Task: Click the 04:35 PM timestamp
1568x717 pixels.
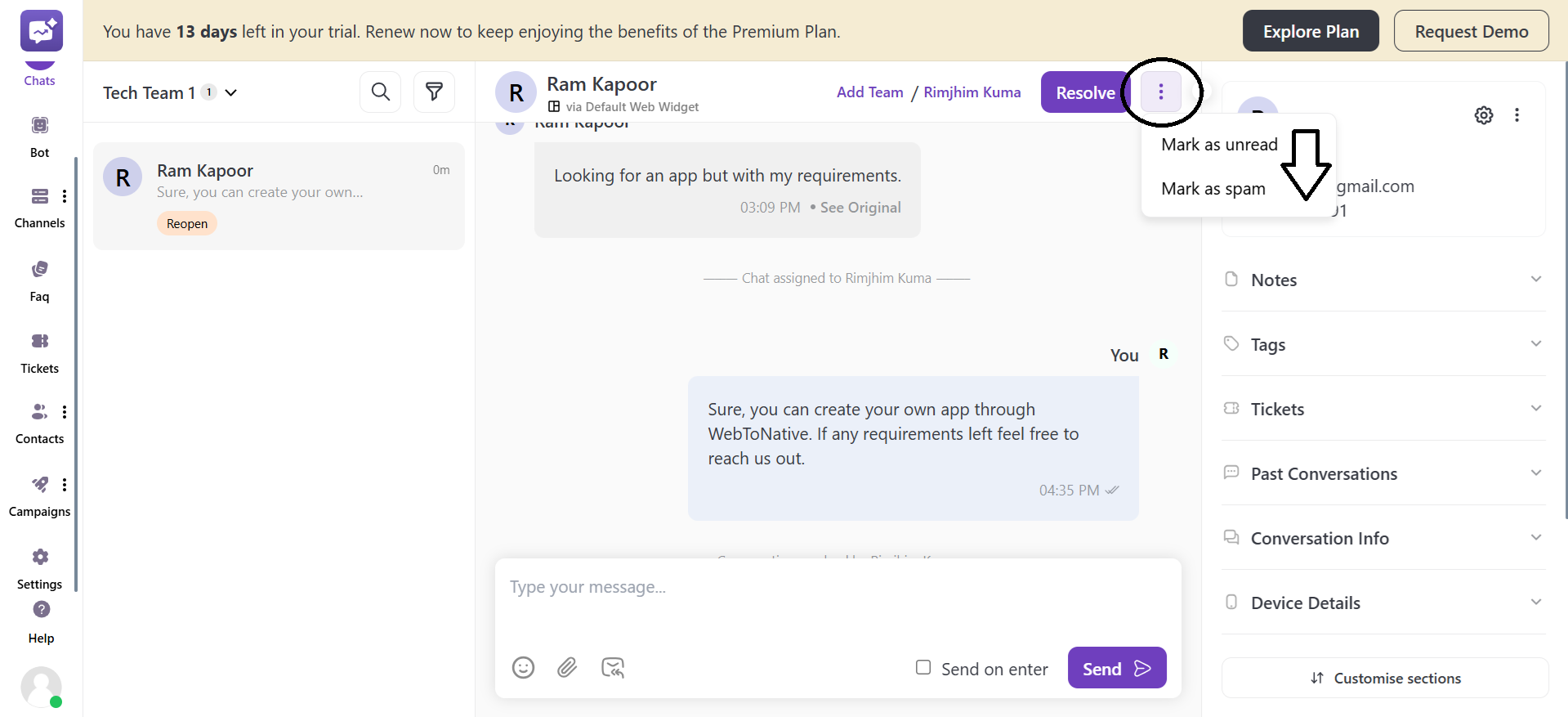Action: click(1069, 491)
